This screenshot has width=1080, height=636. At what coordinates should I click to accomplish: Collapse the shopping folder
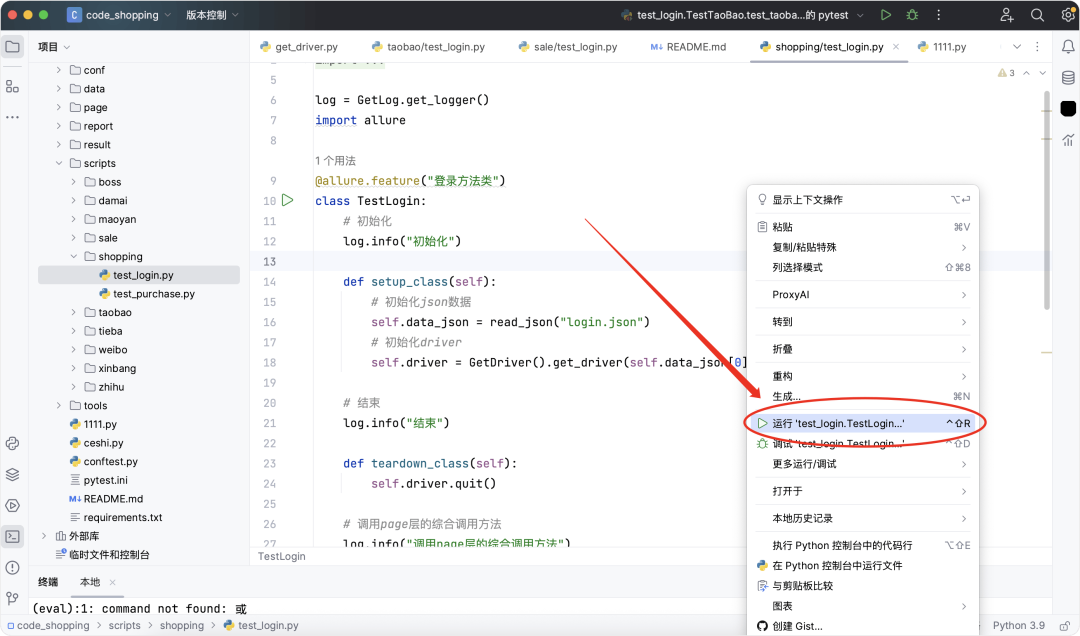[x=74, y=256]
